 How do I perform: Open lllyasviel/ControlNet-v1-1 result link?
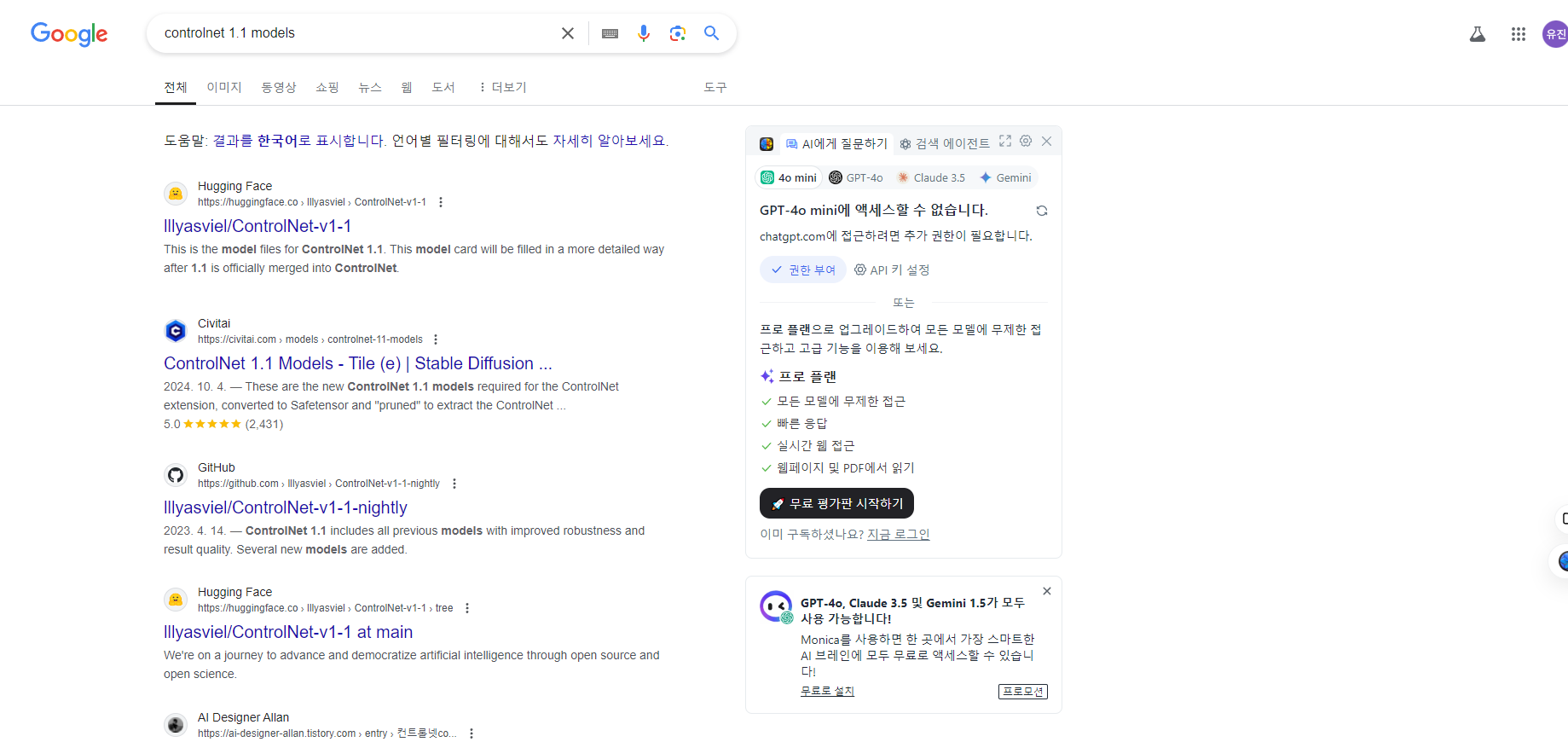[x=257, y=226]
